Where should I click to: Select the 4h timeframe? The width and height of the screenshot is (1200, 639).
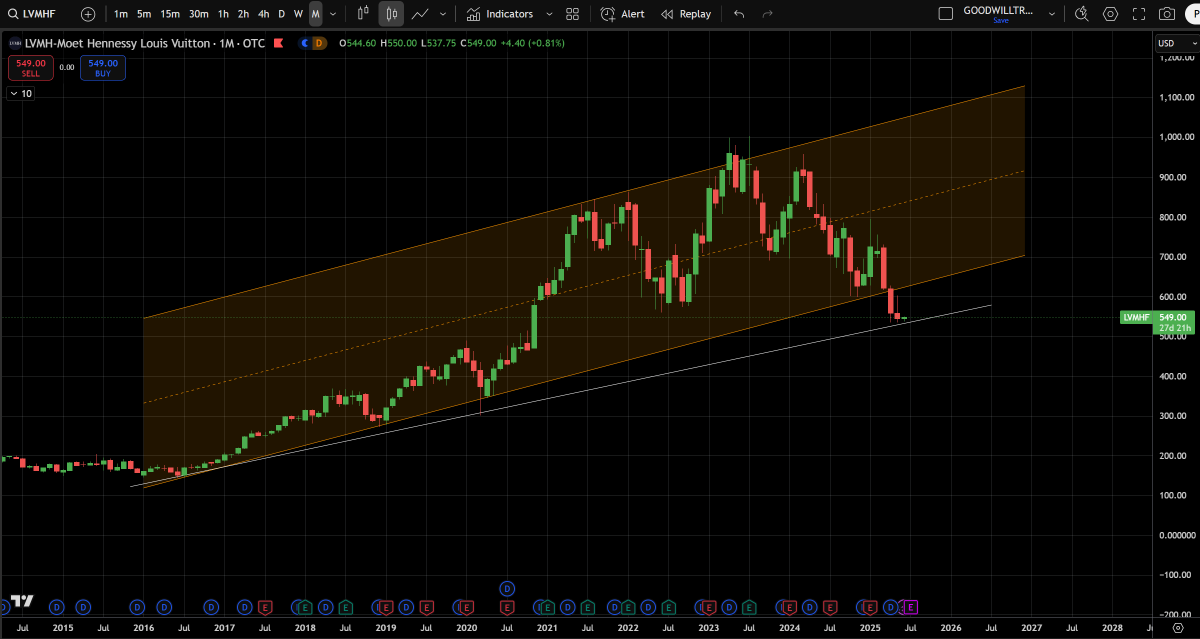pos(263,14)
